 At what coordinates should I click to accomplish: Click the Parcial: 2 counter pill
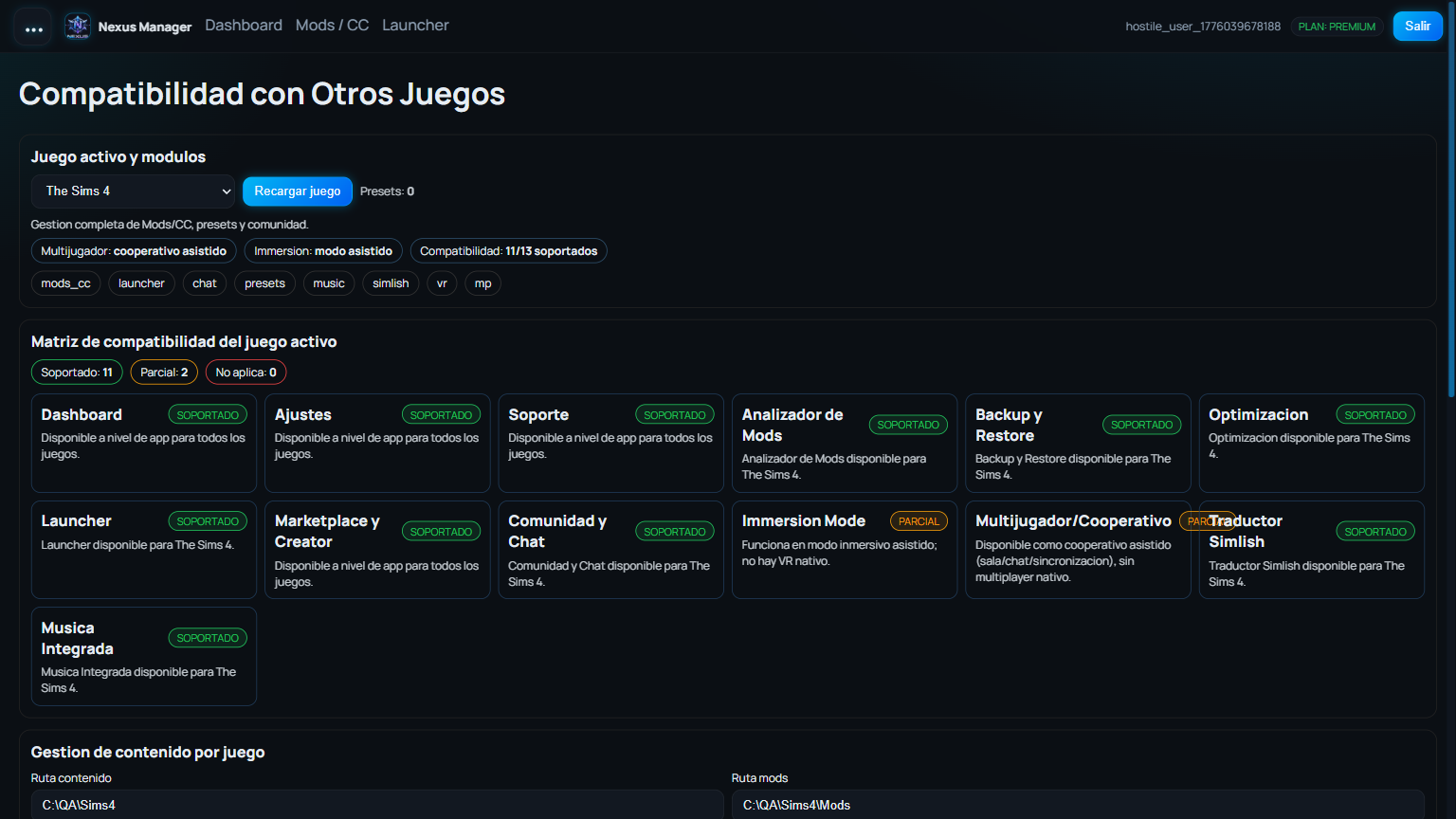point(164,373)
